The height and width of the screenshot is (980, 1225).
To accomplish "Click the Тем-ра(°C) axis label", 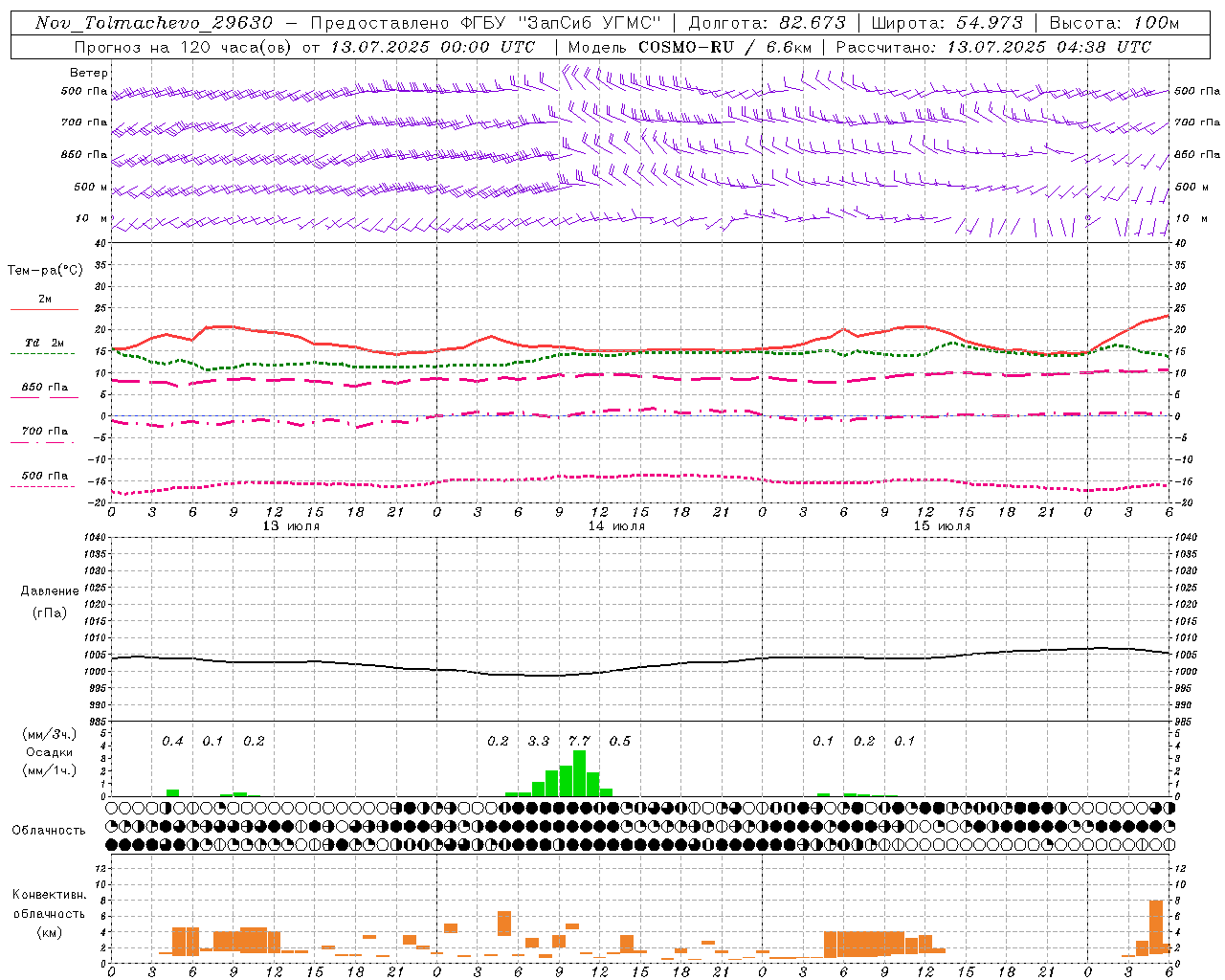I will [x=45, y=271].
